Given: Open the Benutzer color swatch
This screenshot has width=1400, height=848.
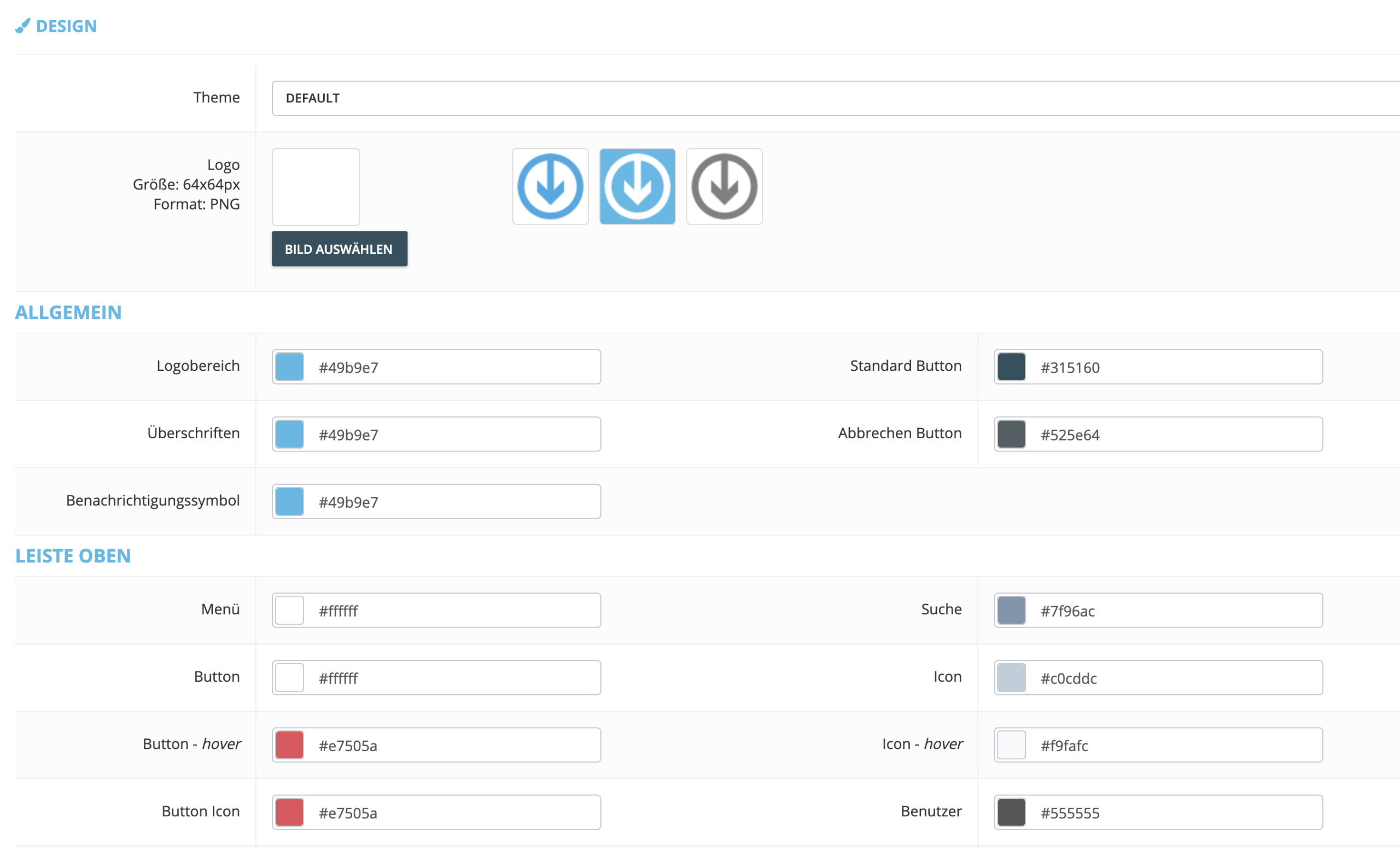Looking at the screenshot, I should (1011, 812).
